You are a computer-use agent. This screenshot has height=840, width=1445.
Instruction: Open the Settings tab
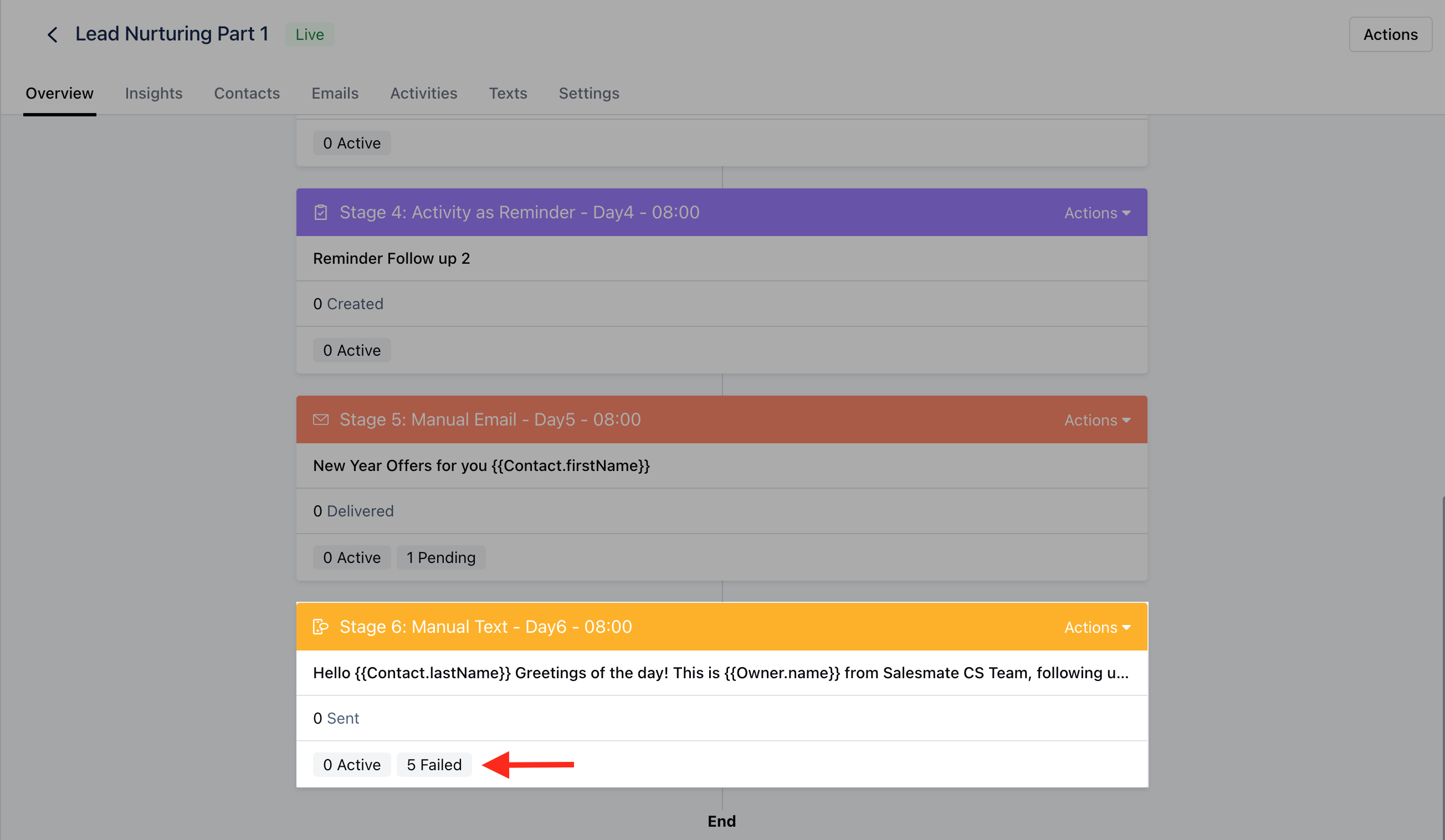589,93
